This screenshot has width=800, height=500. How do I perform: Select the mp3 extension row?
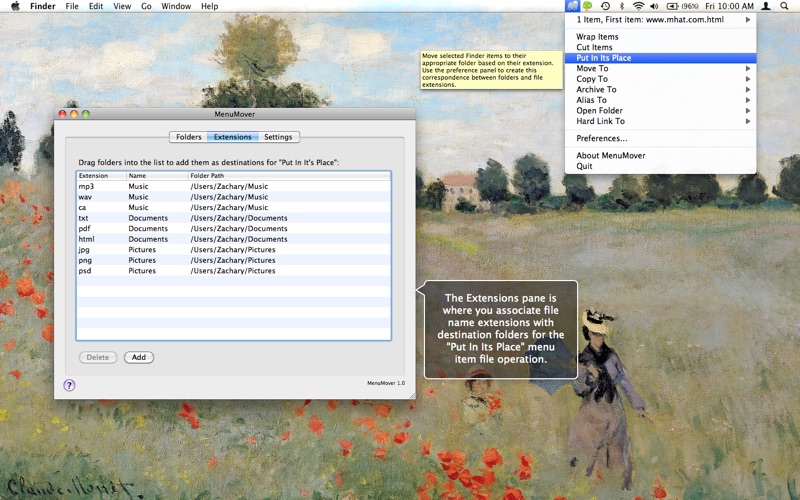234,186
